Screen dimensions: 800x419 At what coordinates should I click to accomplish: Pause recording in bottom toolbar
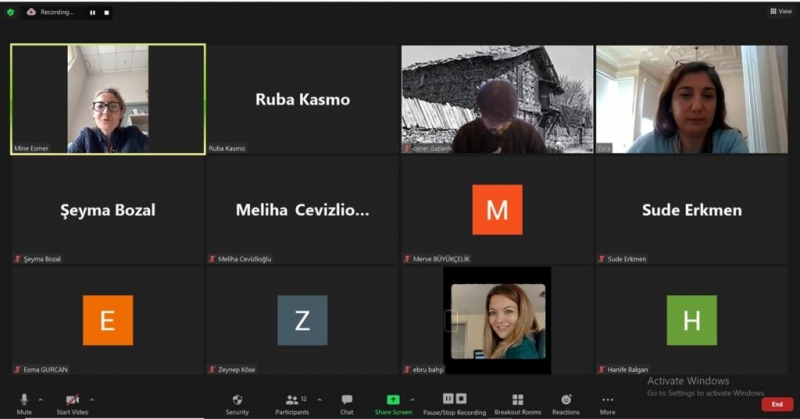click(448, 398)
